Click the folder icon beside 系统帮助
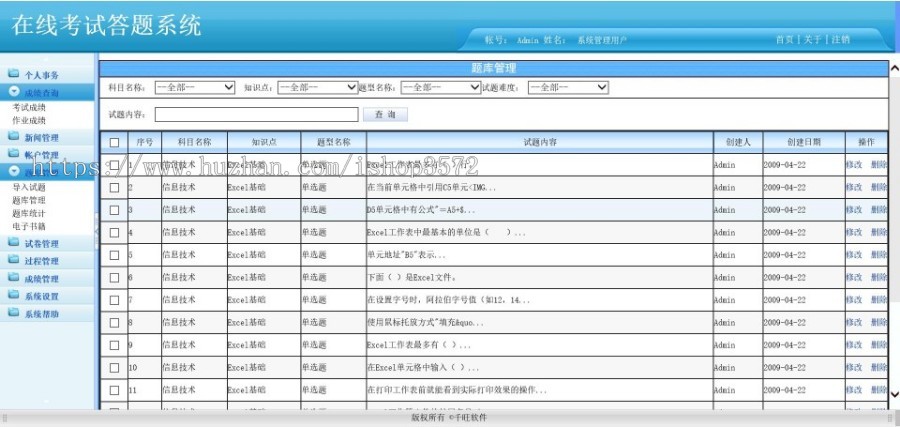 [x=14, y=313]
